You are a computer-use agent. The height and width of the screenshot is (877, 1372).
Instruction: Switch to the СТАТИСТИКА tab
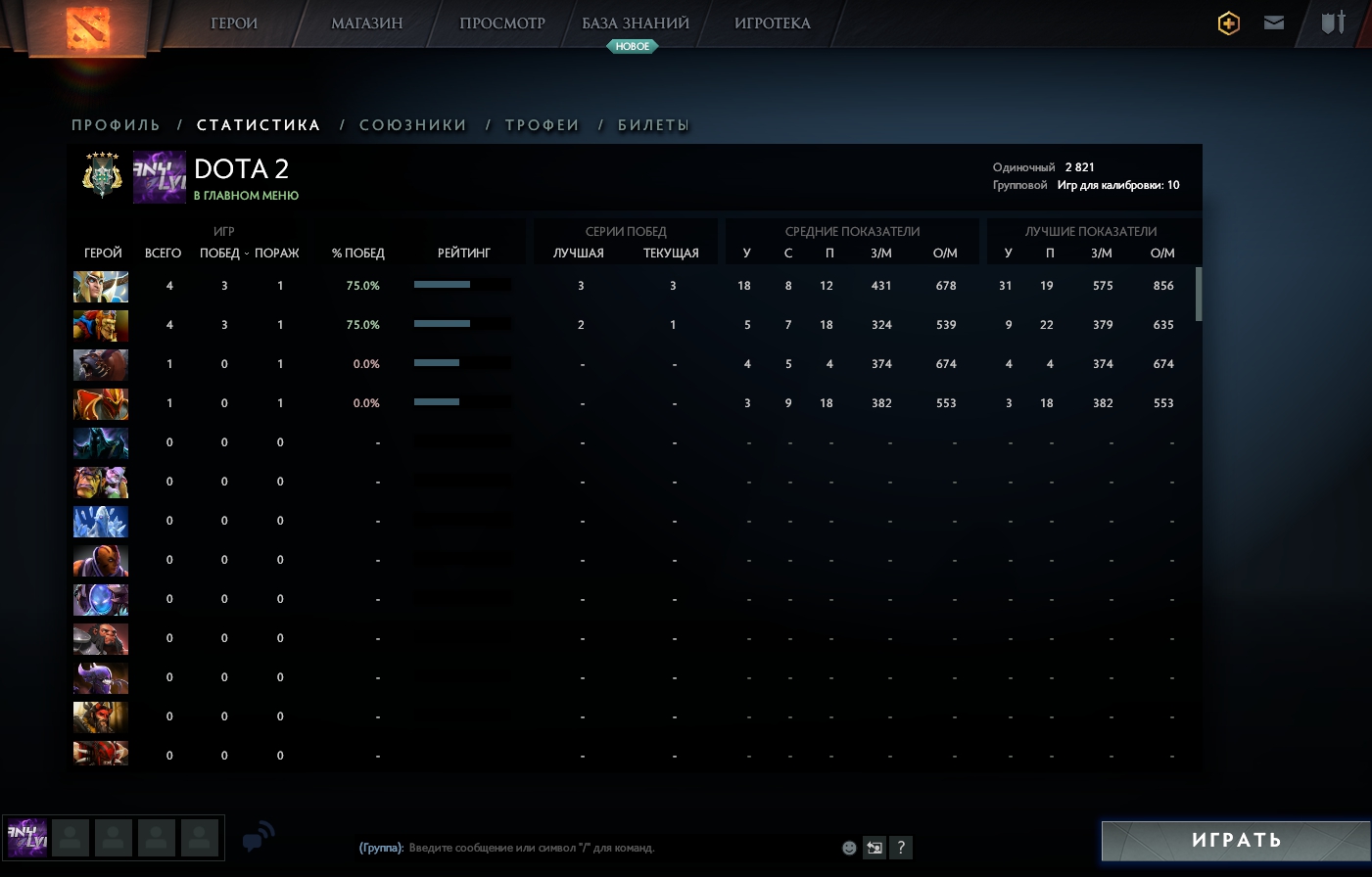[259, 125]
